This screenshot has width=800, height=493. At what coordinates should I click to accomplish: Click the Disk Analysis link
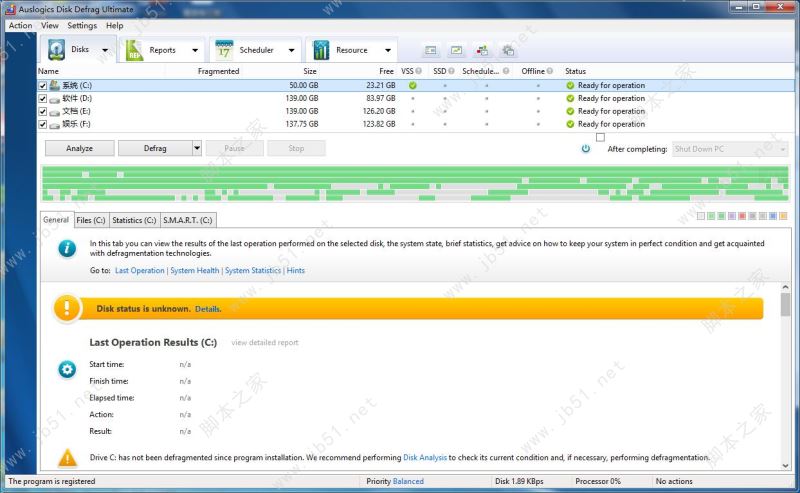point(425,457)
